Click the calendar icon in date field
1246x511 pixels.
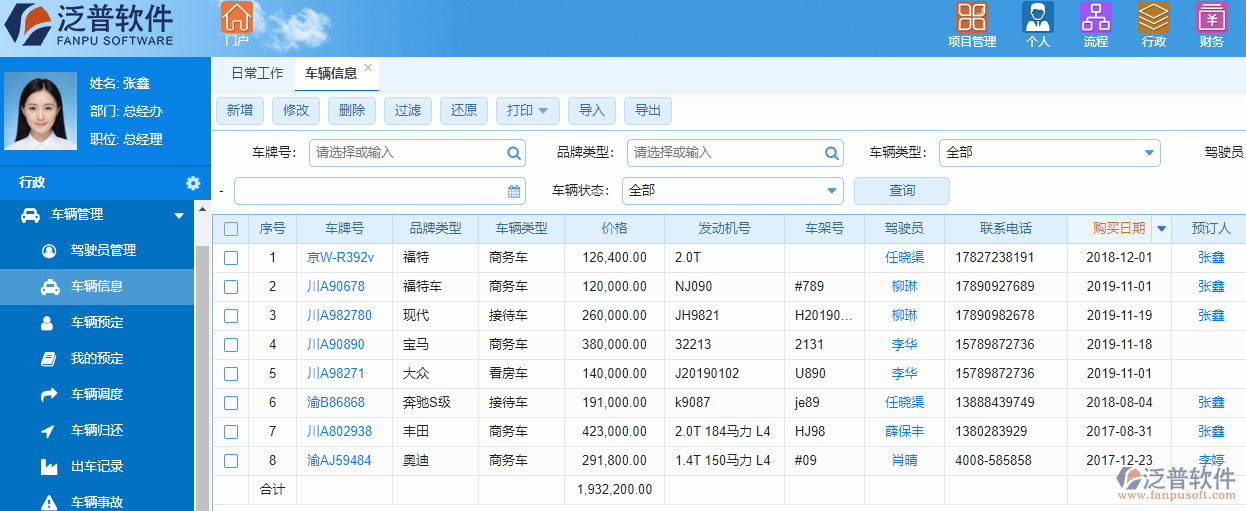(x=514, y=191)
